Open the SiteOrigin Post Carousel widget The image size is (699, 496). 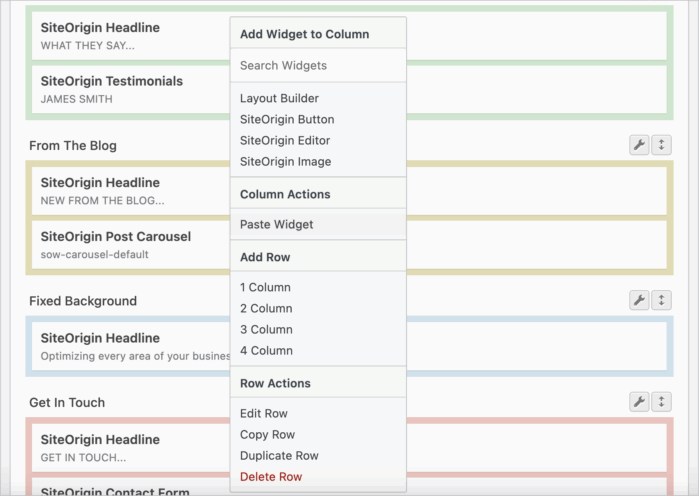click(x=131, y=245)
